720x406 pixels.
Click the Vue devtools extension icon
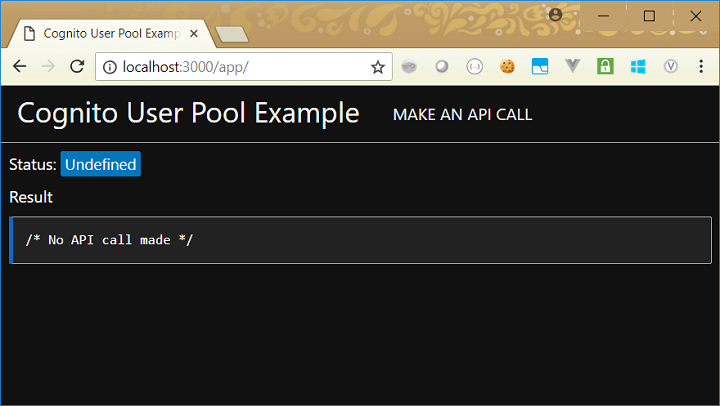(x=572, y=67)
